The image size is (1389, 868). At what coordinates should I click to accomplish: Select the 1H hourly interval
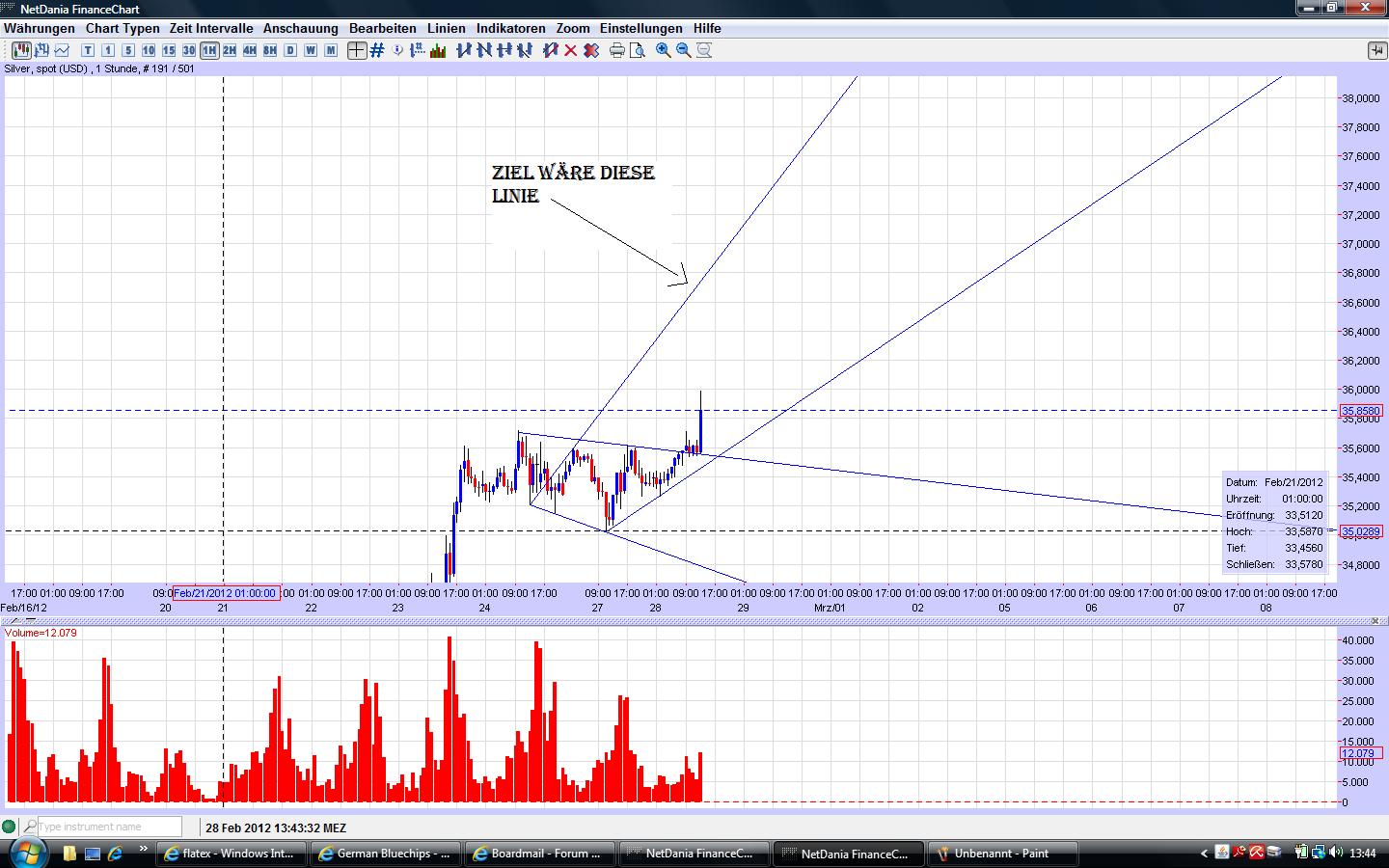pyautogui.click(x=209, y=50)
